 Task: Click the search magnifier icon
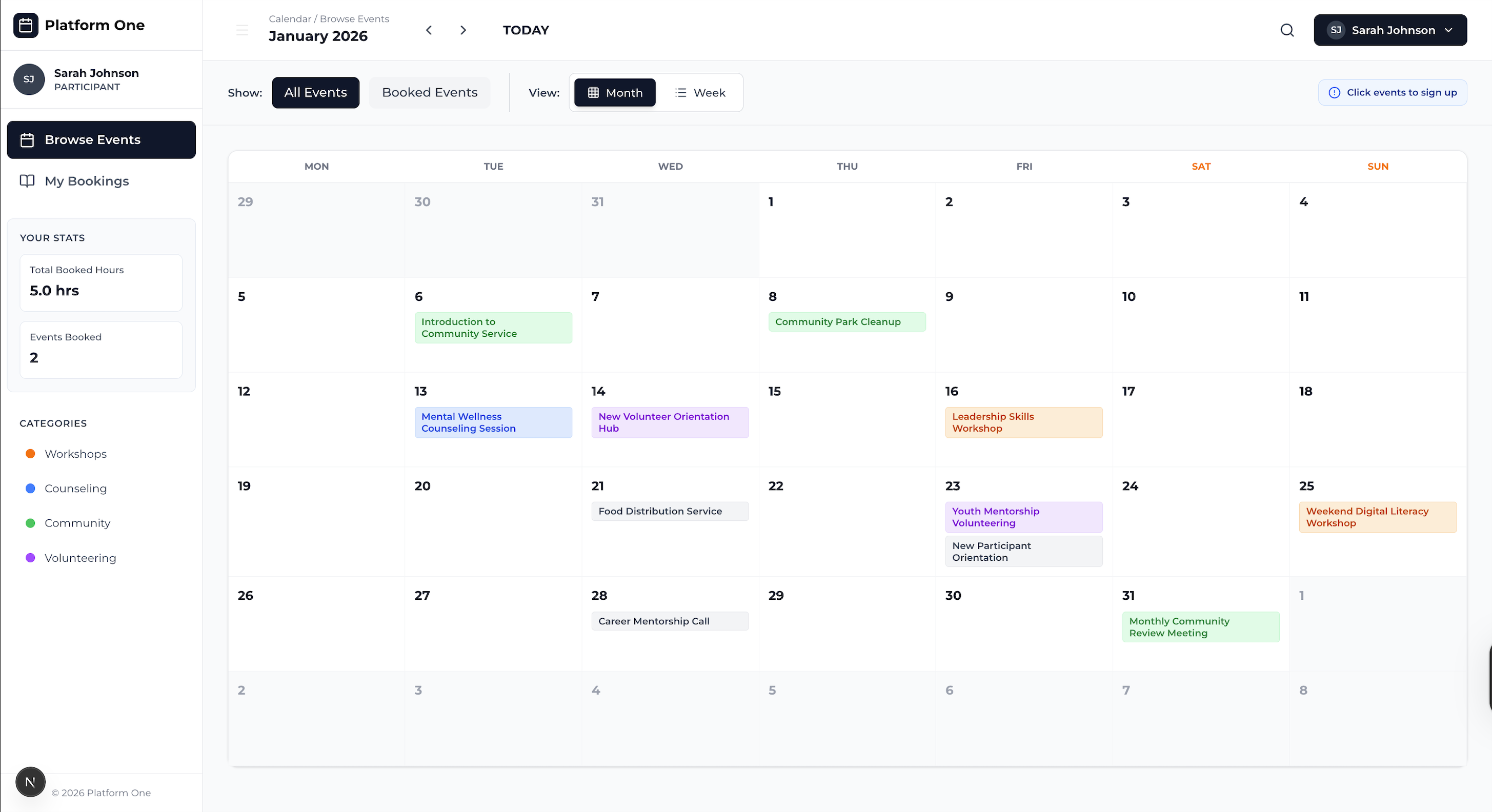1287,30
